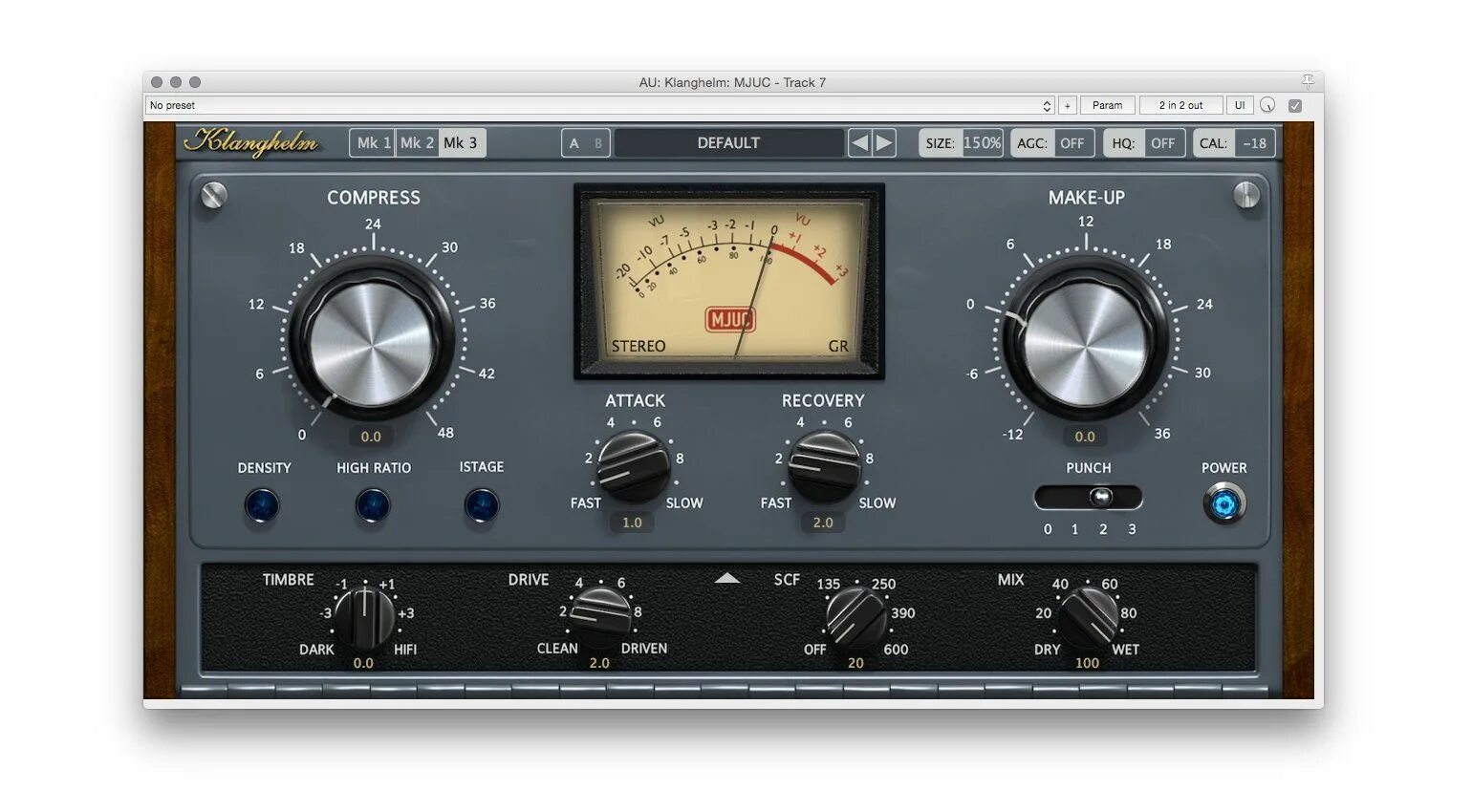Click the PUNCH slider switch
This screenshot has width=1472, height=812.
click(x=1089, y=497)
